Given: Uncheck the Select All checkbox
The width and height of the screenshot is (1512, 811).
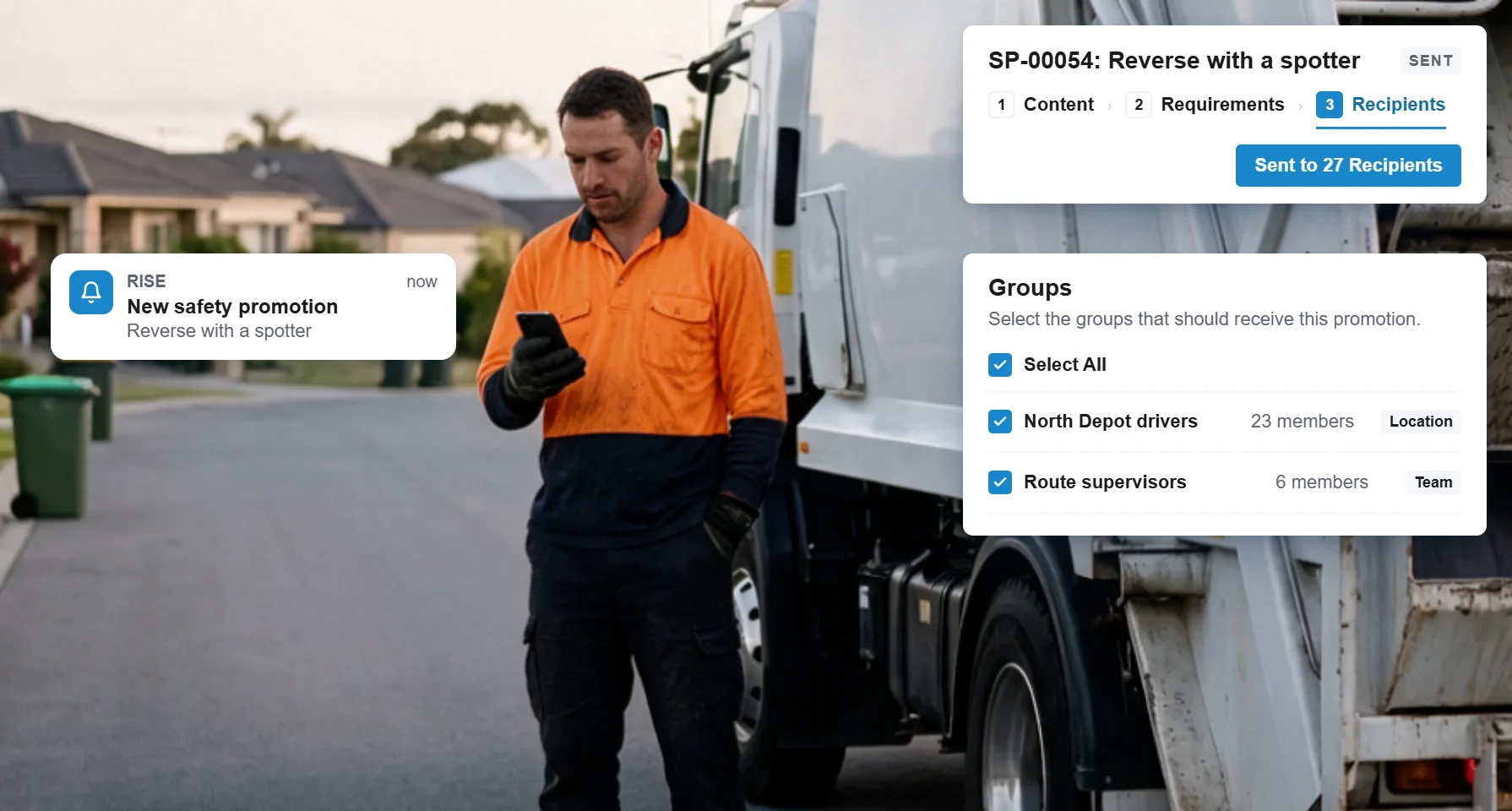Looking at the screenshot, I should pyautogui.click(x=1000, y=365).
